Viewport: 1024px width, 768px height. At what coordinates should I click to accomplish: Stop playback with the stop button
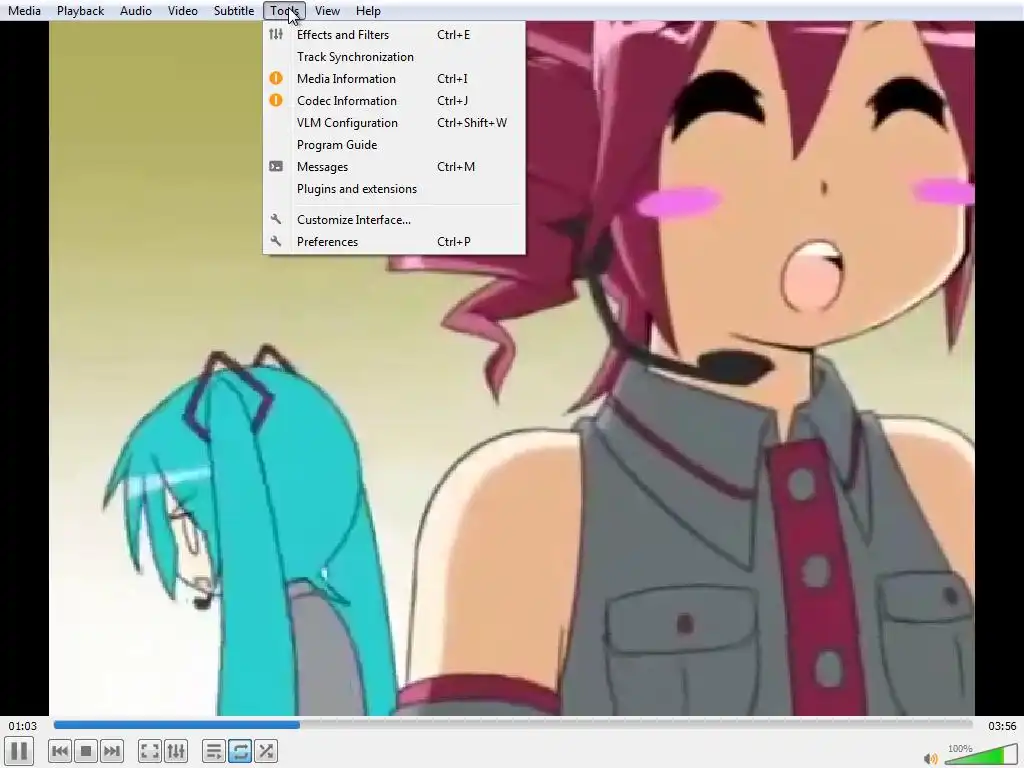click(x=86, y=751)
